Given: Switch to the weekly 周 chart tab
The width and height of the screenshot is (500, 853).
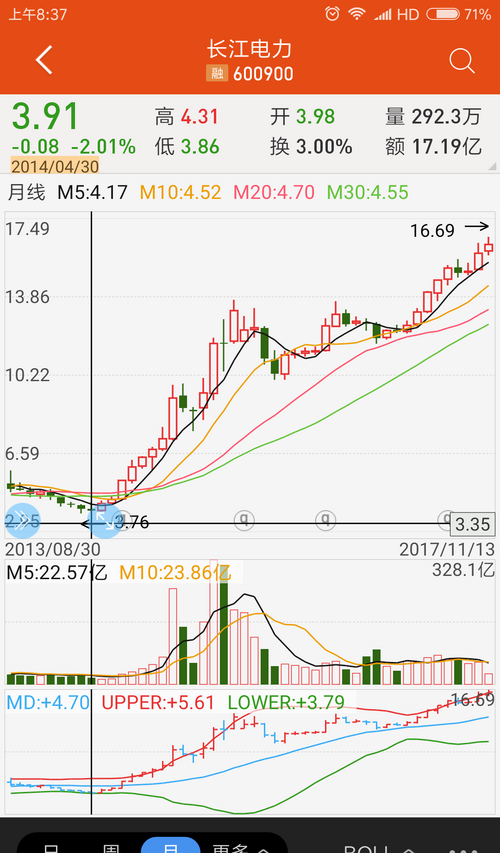Looking at the screenshot, I should [x=111, y=848].
